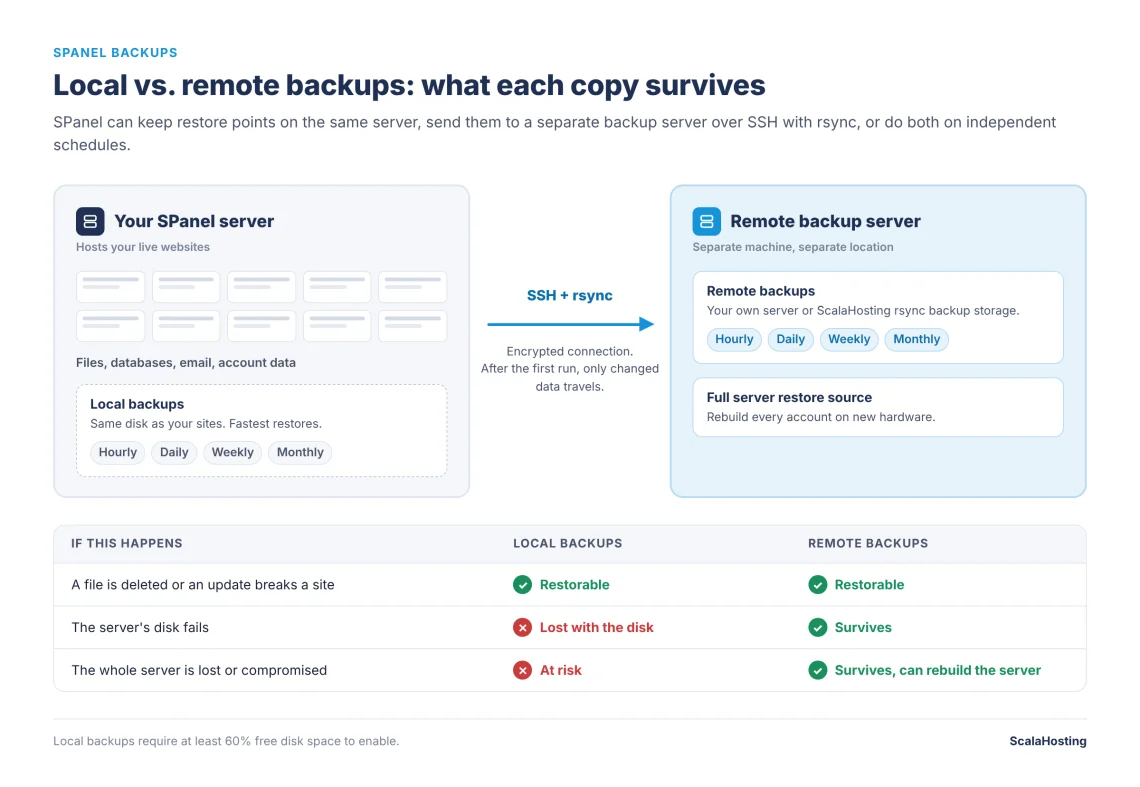Viewport: 1140px width, 787px height.
Task: Click the Remote backups card heading
Action: [760, 291]
